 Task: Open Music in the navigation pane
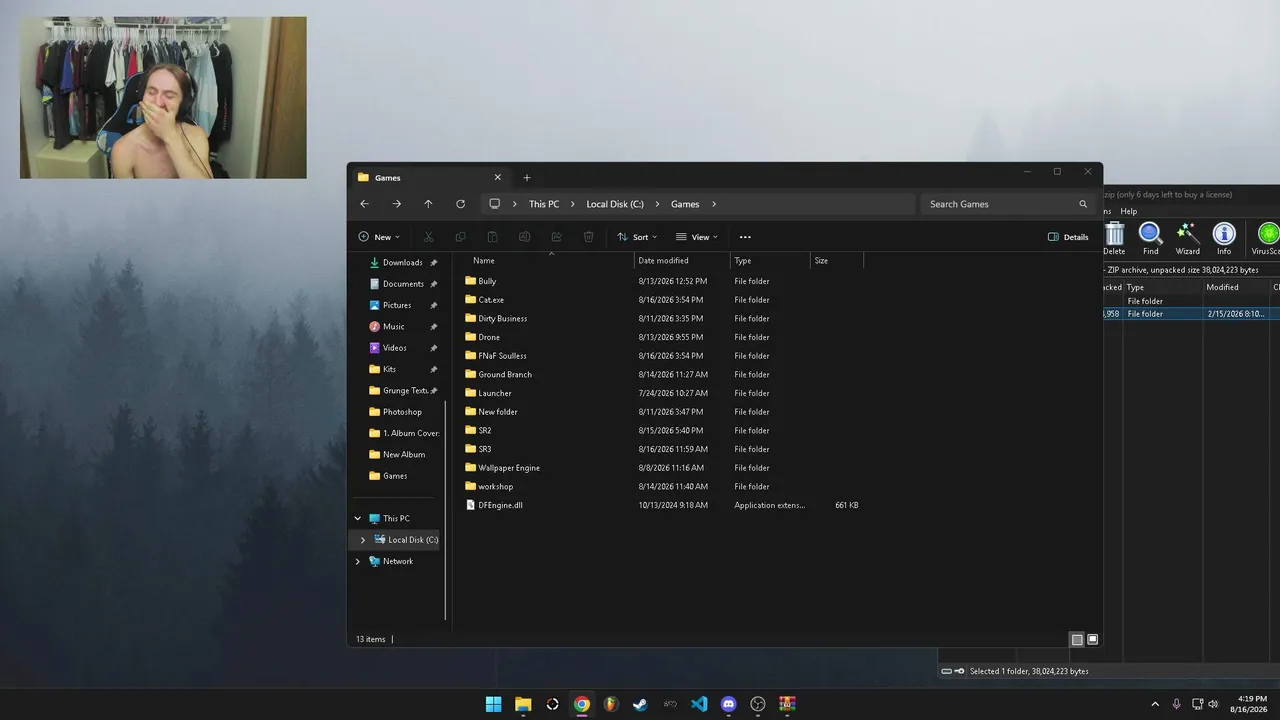click(x=393, y=327)
